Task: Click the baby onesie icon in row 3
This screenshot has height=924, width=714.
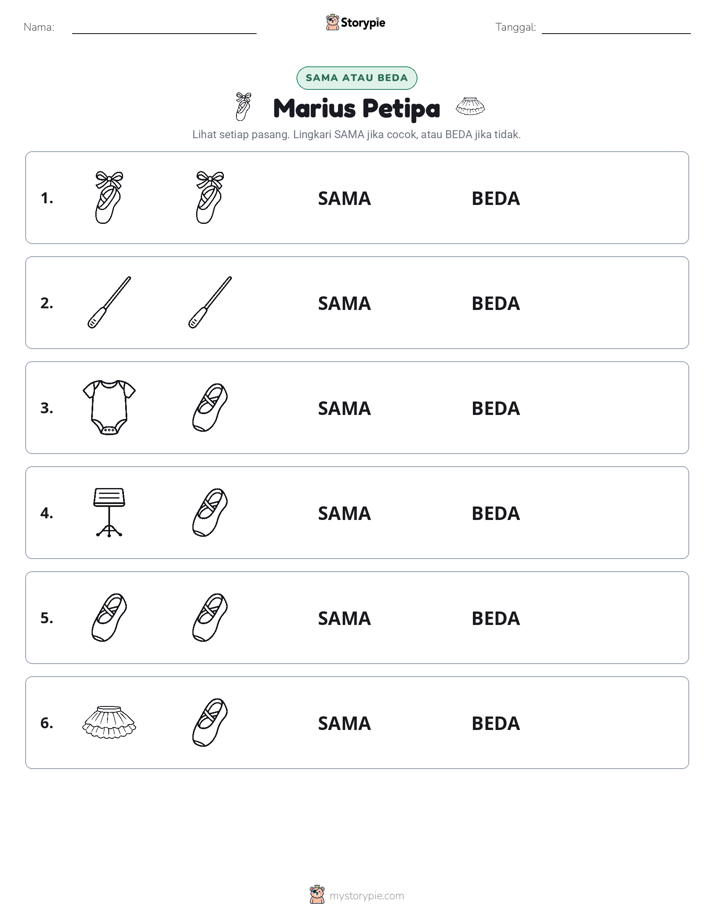Action: [109, 407]
